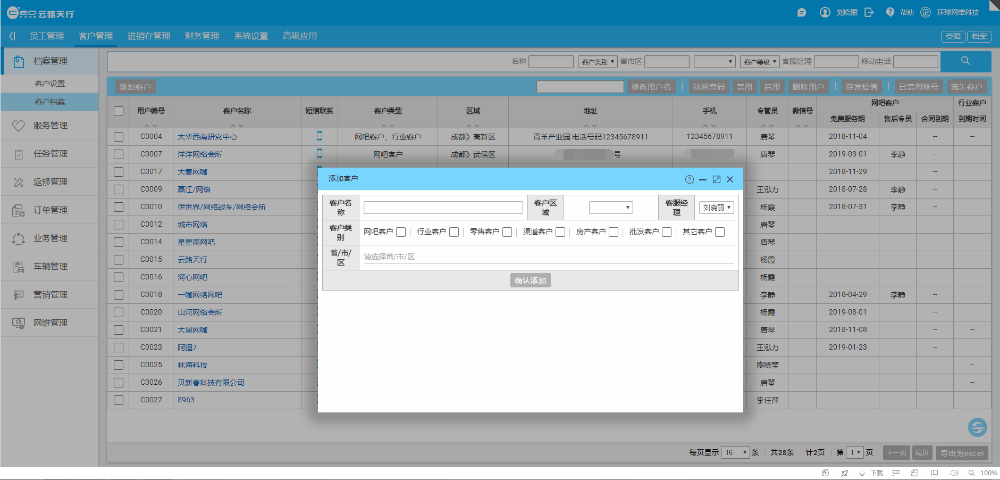Click the SMS phone icon in row C0007
The image size is (1000, 480).
320,154
